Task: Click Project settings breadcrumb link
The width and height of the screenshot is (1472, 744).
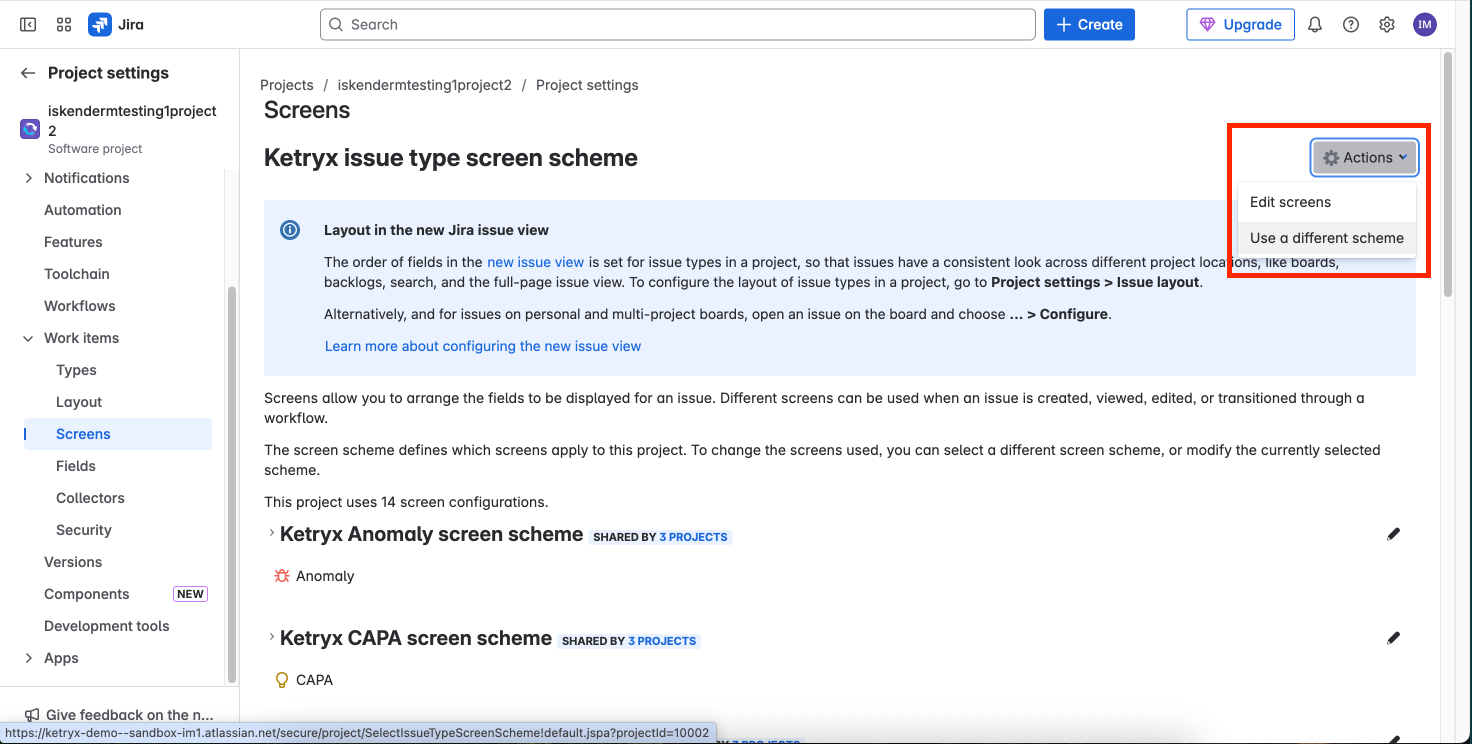Action: 587,85
